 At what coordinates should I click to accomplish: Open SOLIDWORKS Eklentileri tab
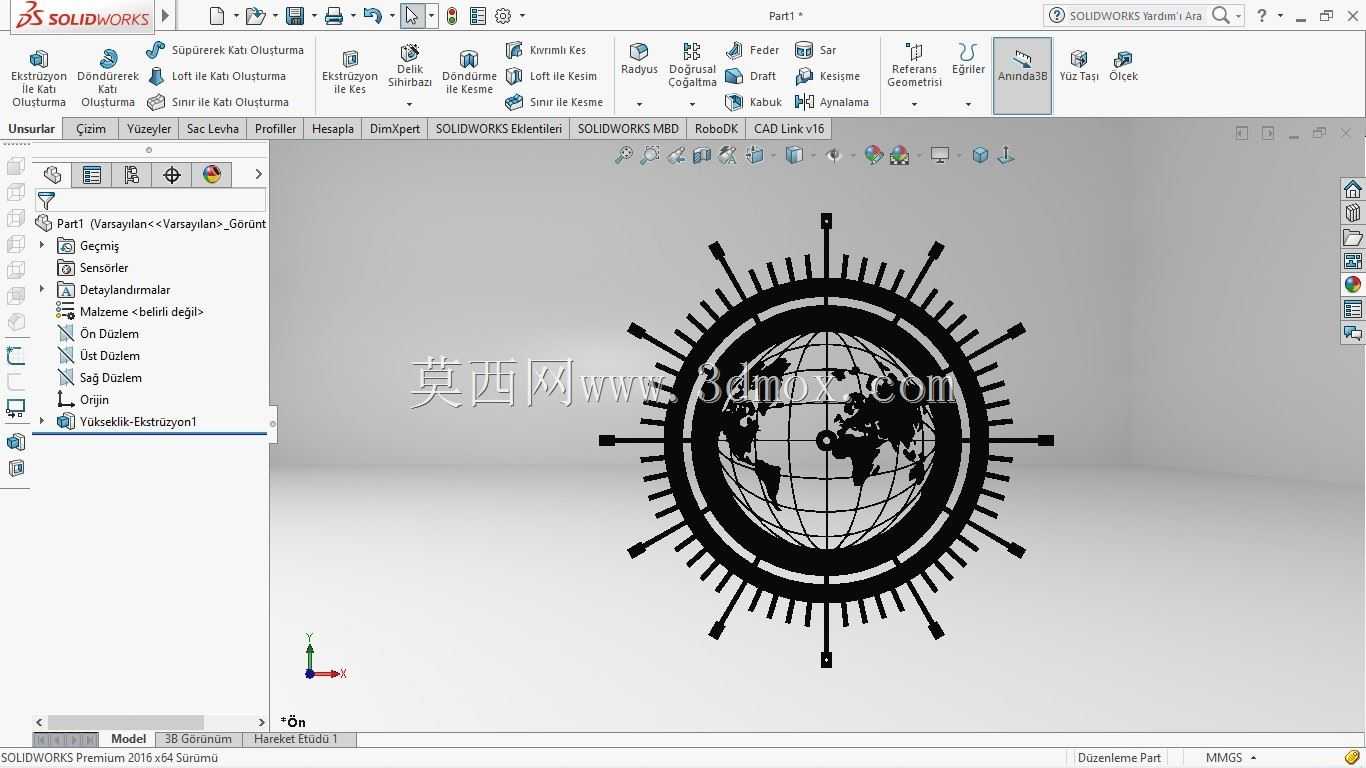499,129
